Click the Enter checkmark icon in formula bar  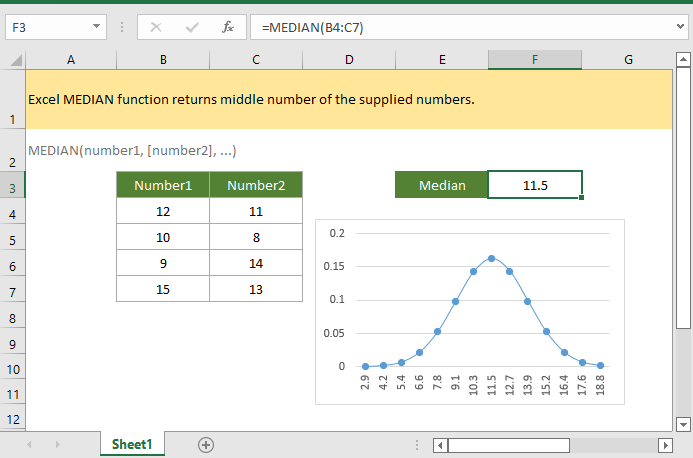(190, 27)
